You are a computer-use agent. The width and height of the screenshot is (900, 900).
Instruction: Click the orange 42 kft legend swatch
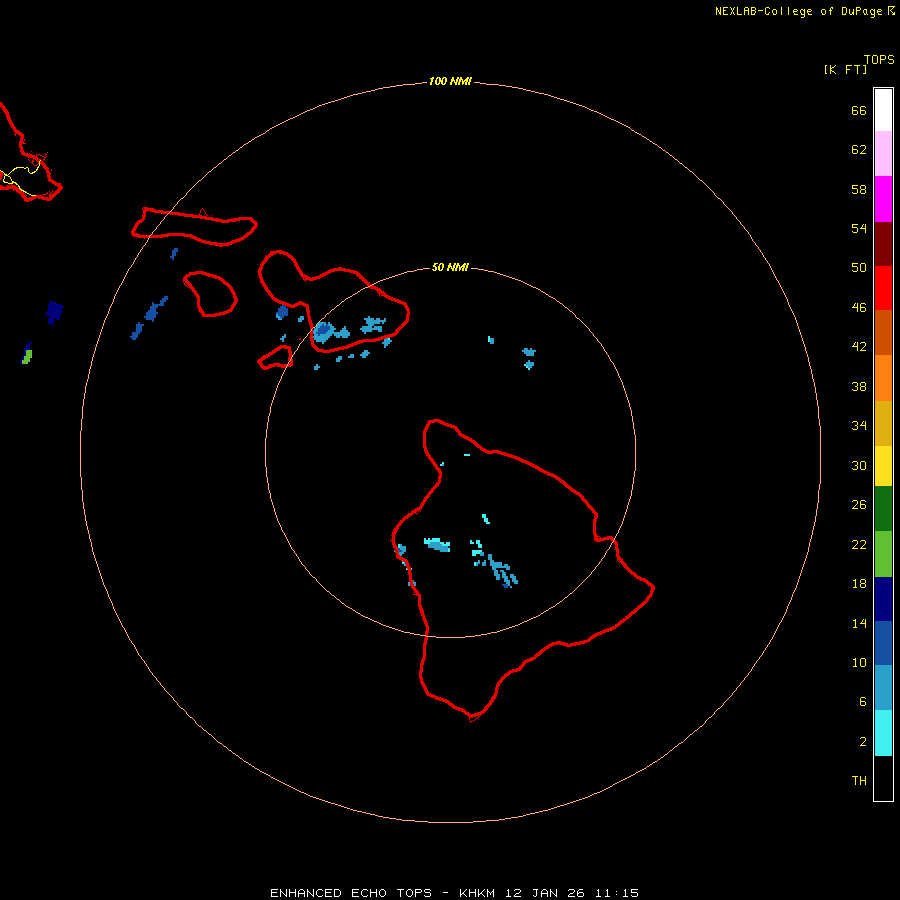click(883, 378)
